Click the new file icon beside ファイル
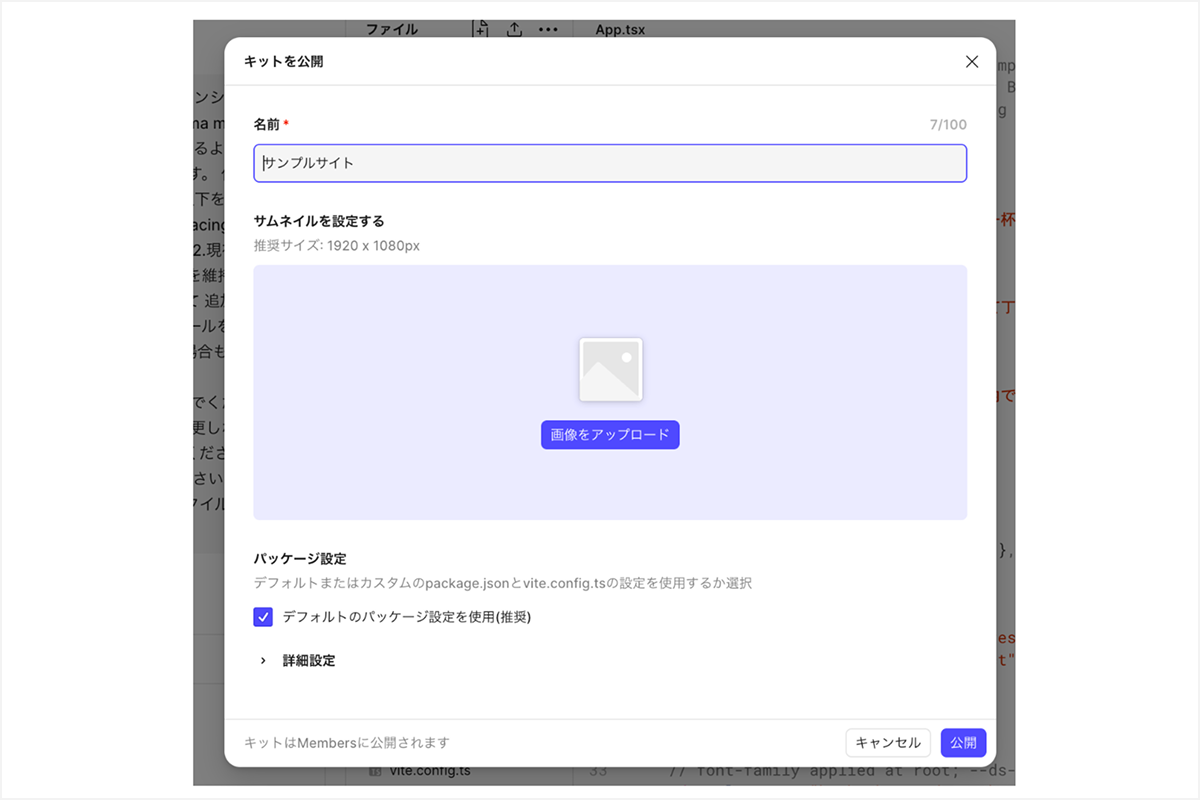This screenshot has width=1200, height=800. point(481,29)
